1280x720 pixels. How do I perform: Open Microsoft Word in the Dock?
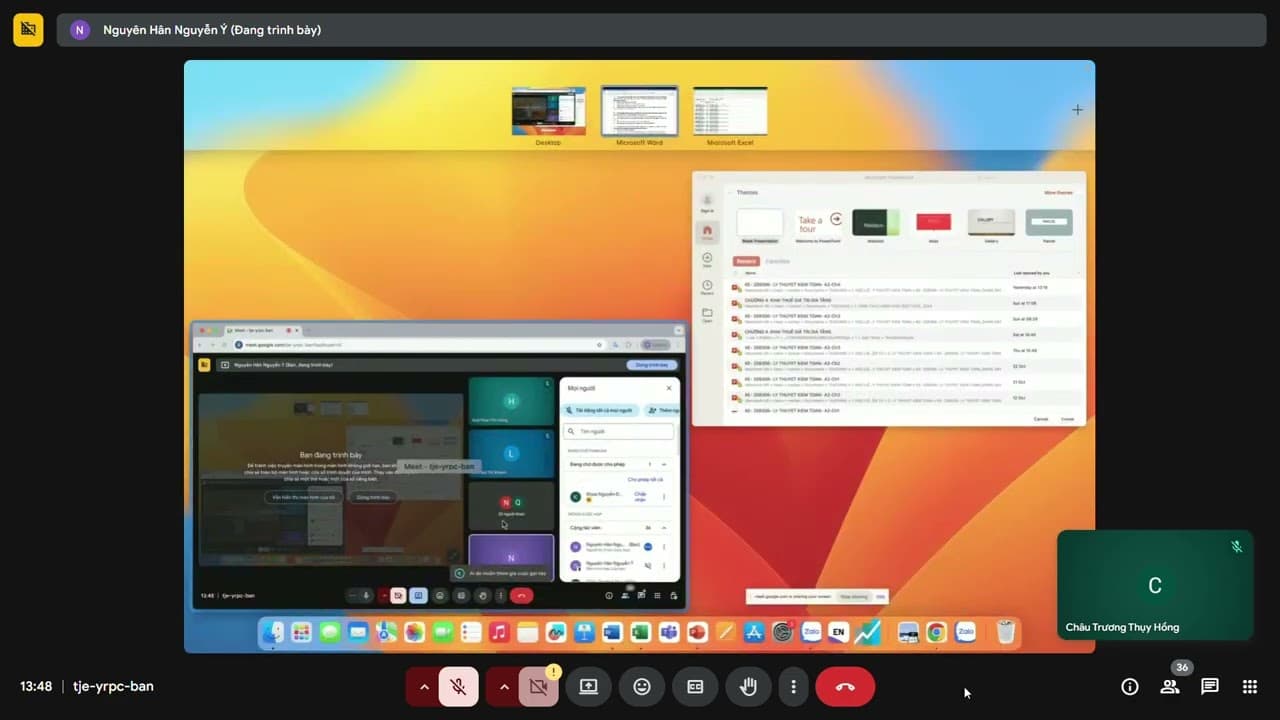coord(612,632)
